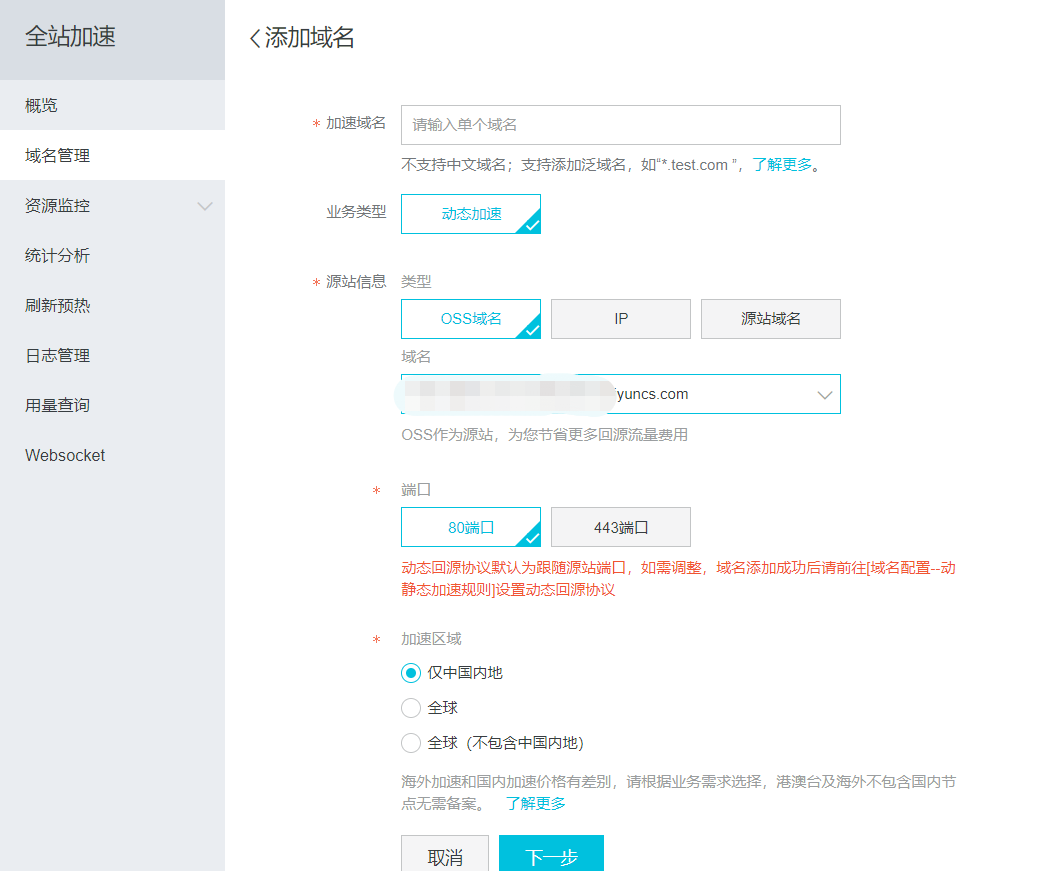Click the back arrow beside 添加域名
Screen dimensions: 1045x871
click(255, 39)
